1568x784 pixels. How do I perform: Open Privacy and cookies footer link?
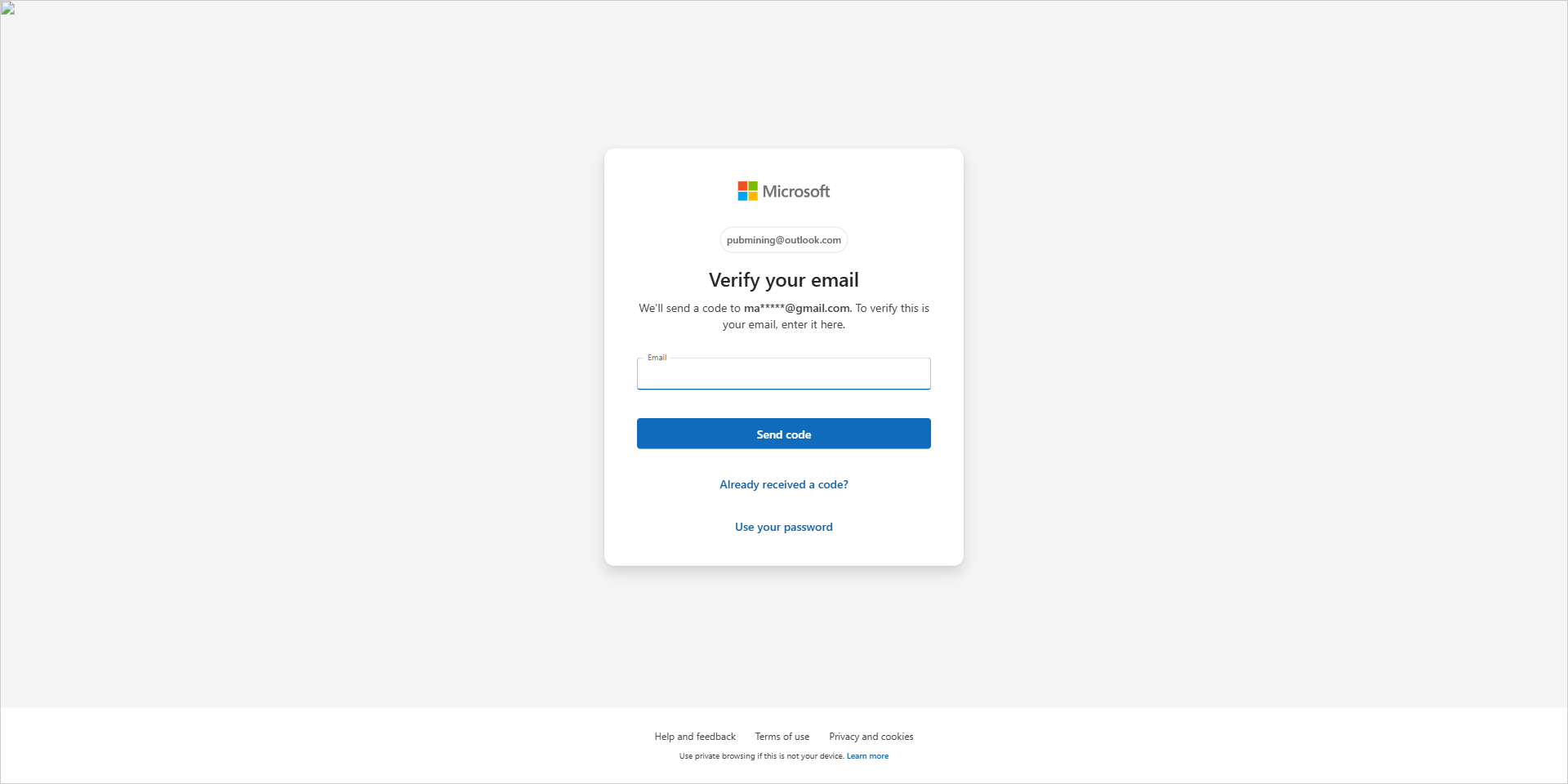[x=871, y=737]
